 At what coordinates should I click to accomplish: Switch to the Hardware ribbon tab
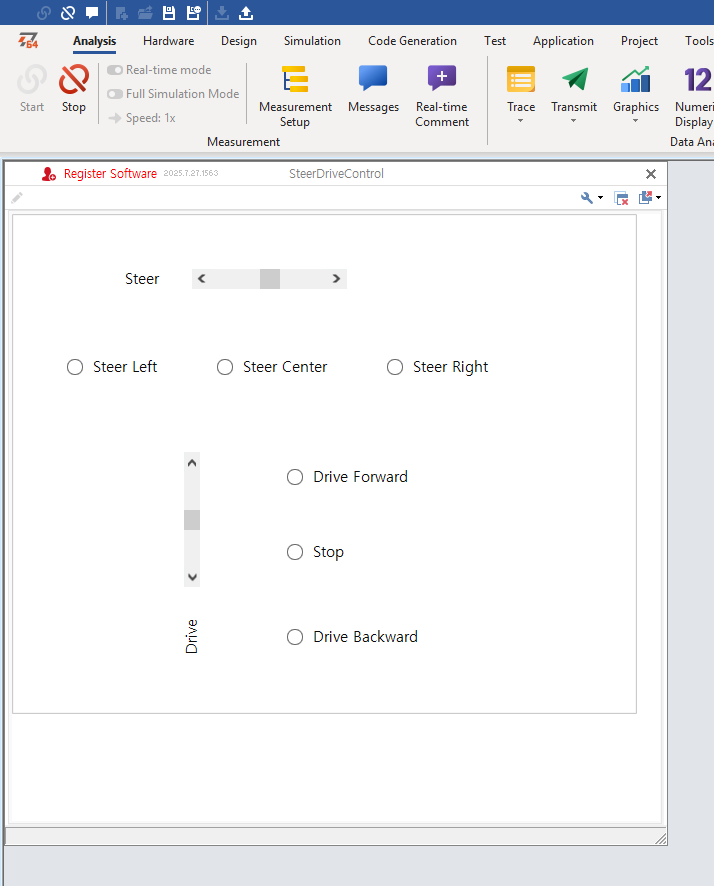(x=168, y=41)
